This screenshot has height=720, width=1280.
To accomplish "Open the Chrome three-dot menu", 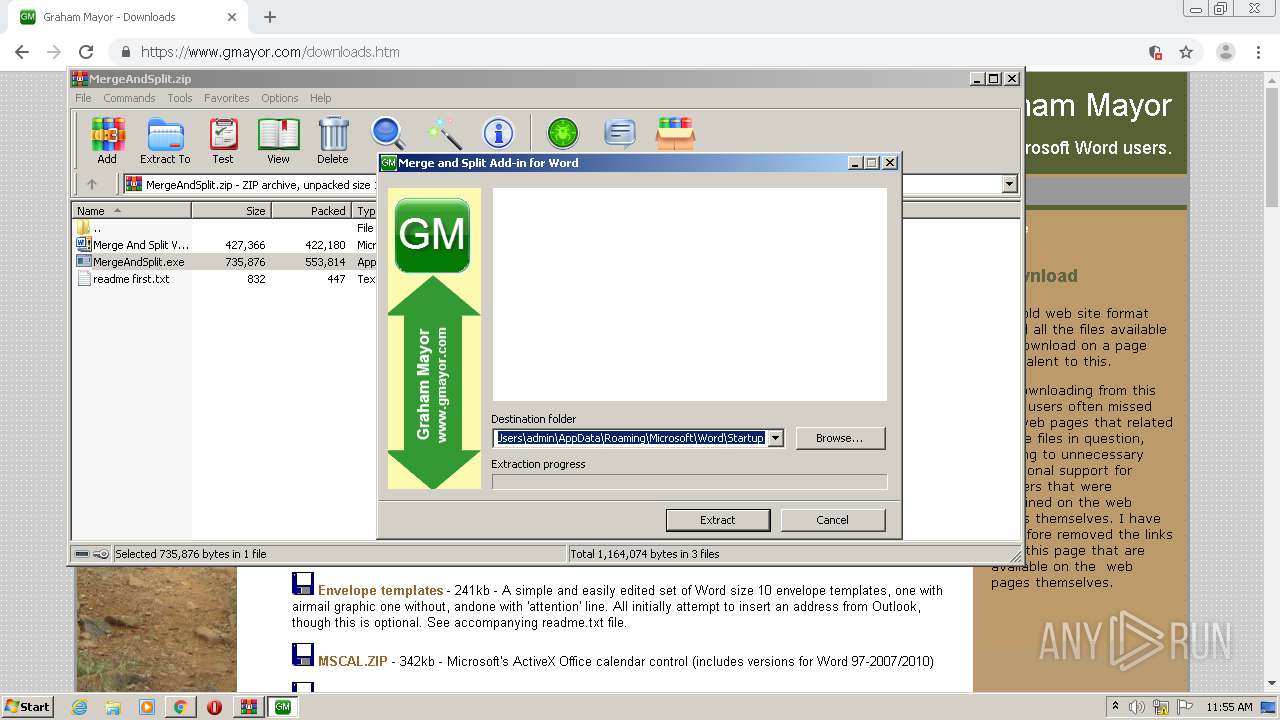I will pos(1257,52).
